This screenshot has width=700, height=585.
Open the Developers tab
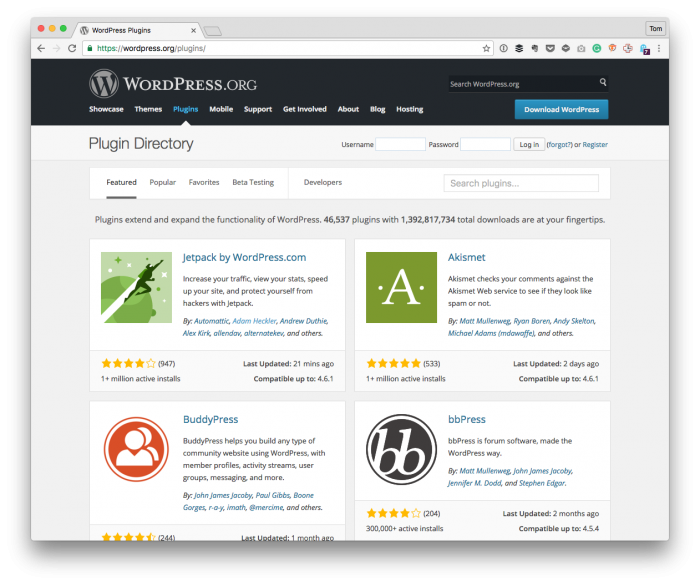click(x=323, y=182)
